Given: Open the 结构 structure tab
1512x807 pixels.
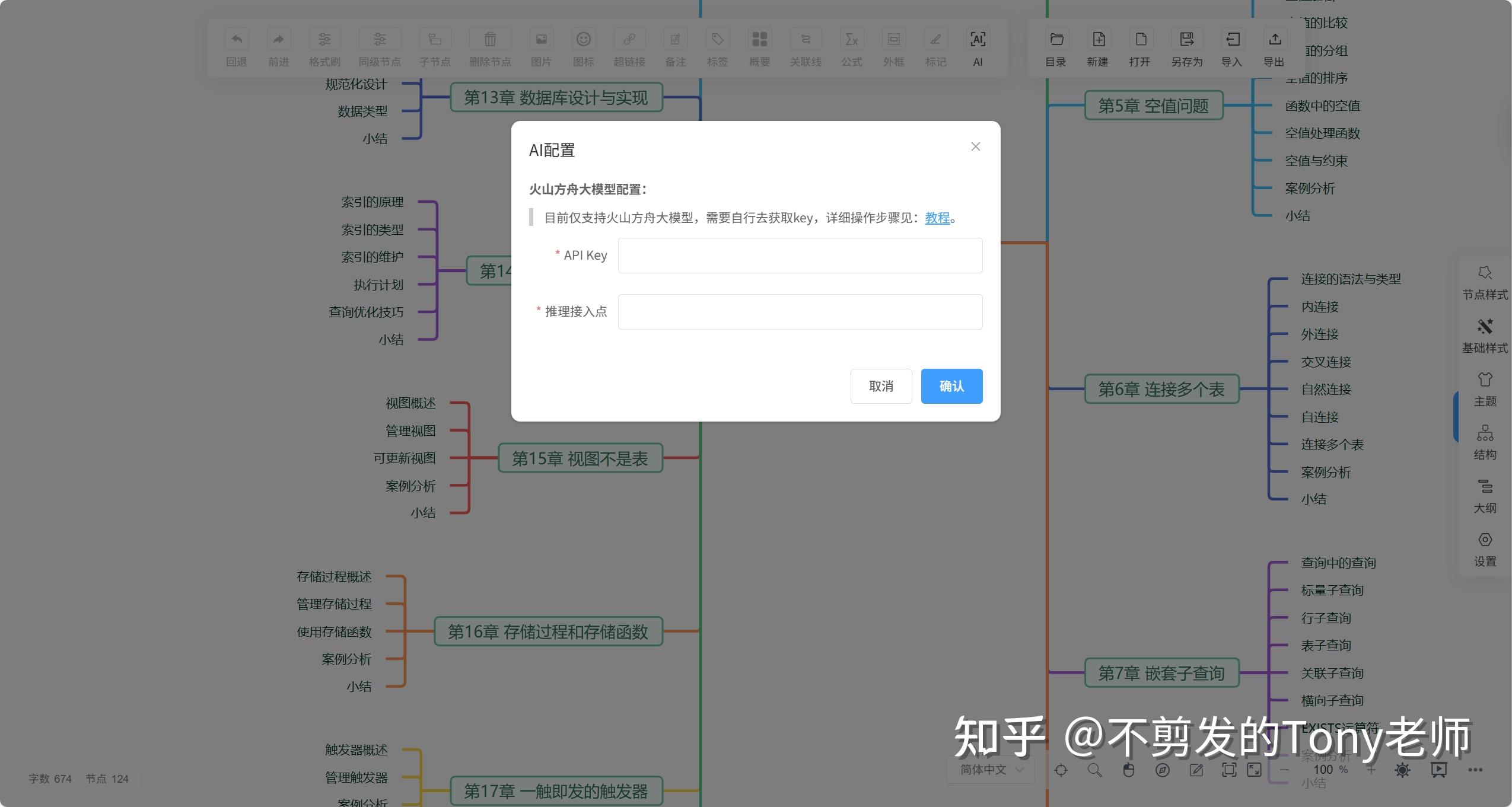Looking at the screenshot, I should pyautogui.click(x=1485, y=442).
